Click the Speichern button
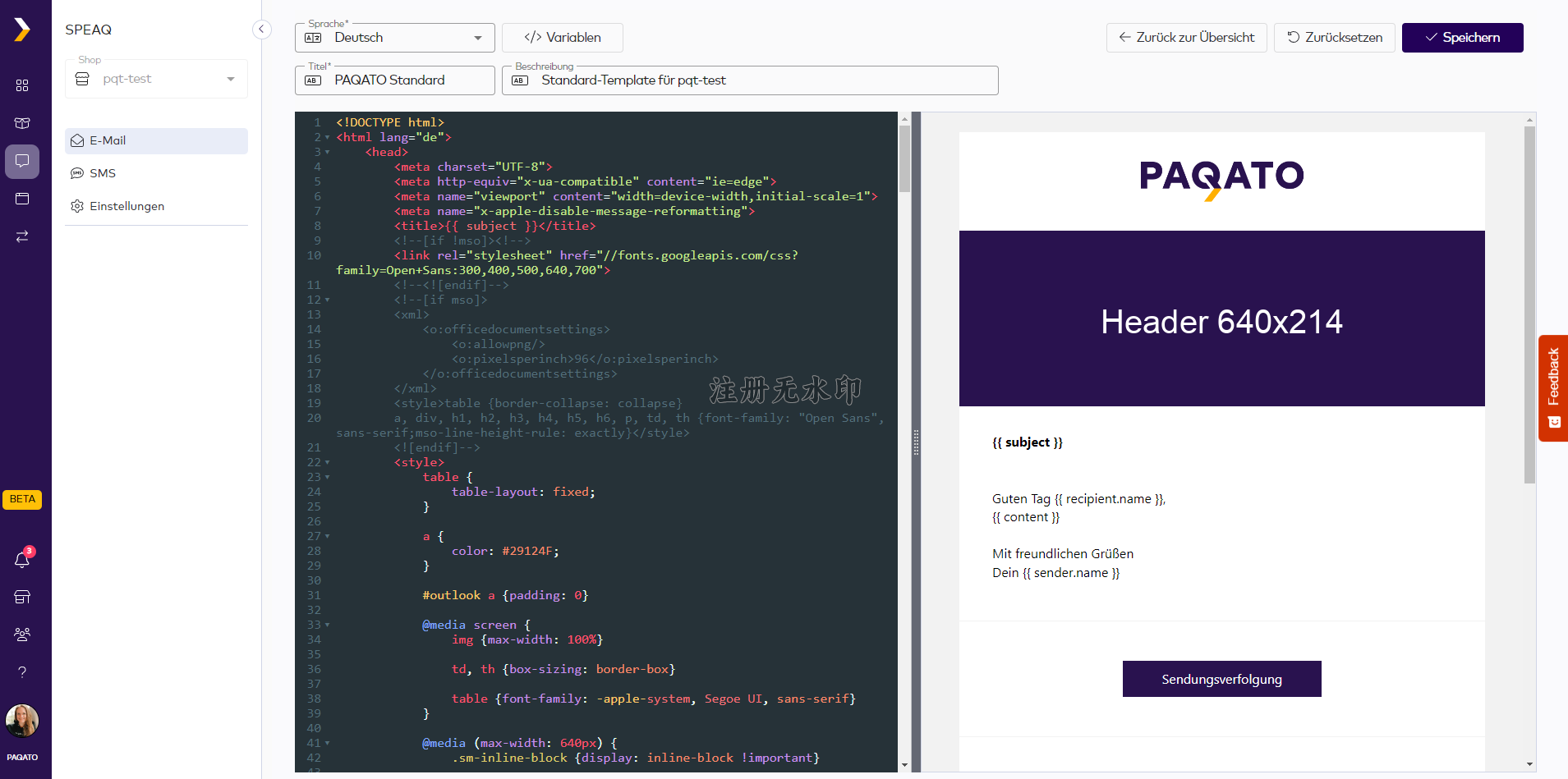The width and height of the screenshot is (1568, 779). point(1462,38)
